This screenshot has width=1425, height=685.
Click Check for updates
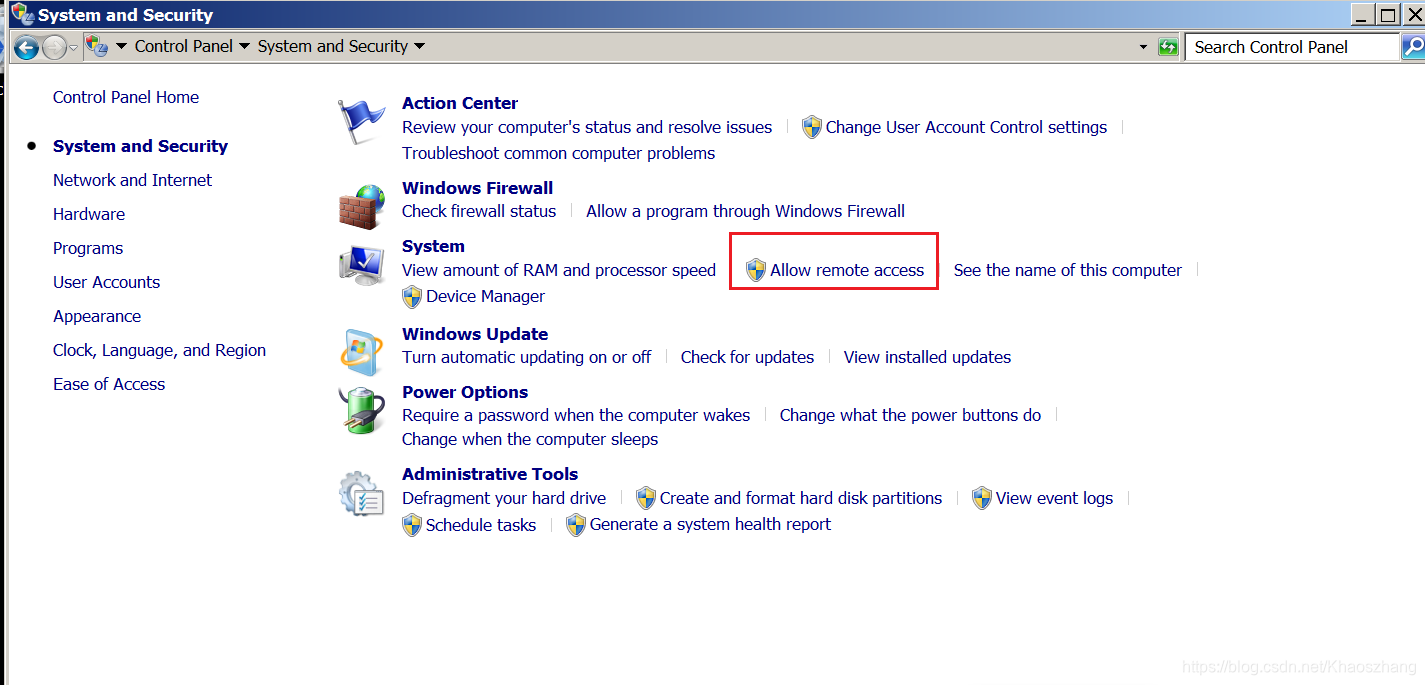(747, 357)
